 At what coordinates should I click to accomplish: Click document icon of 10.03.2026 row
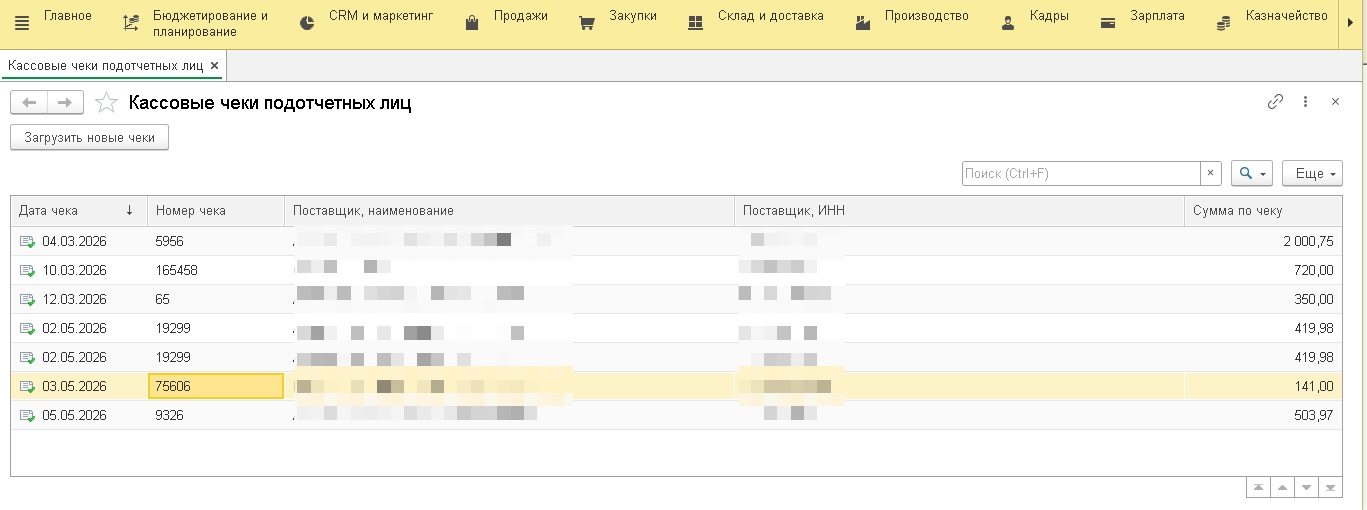[27, 270]
